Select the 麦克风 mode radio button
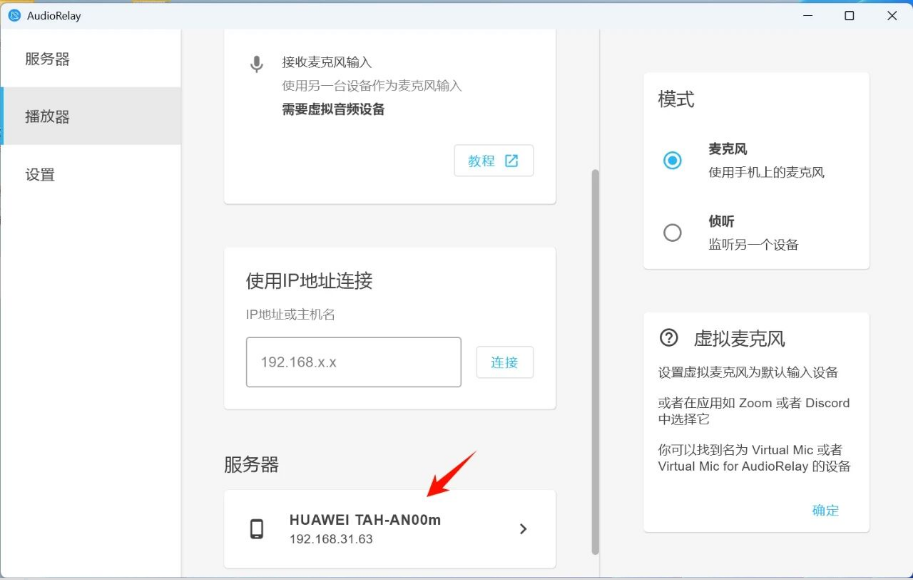 673,160
